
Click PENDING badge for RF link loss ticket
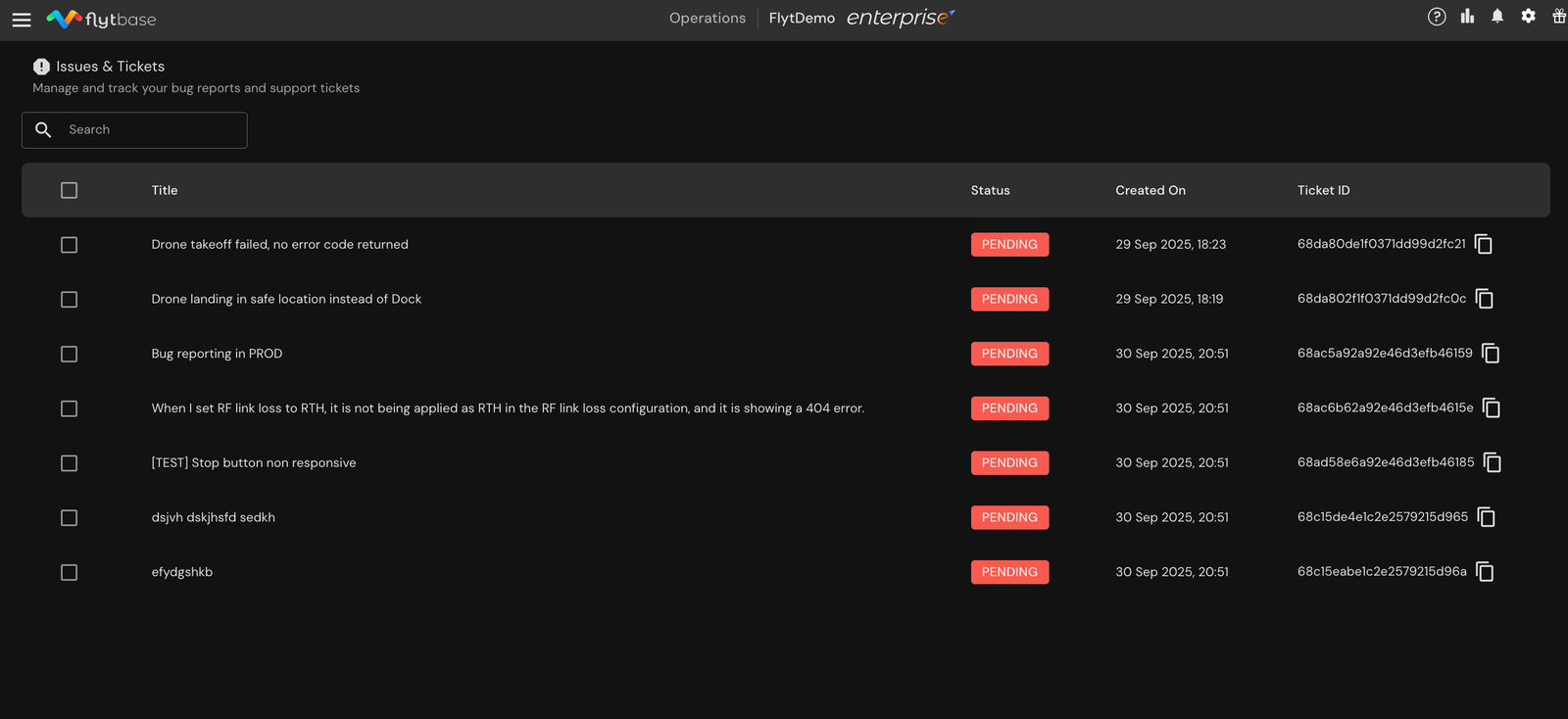1009,408
